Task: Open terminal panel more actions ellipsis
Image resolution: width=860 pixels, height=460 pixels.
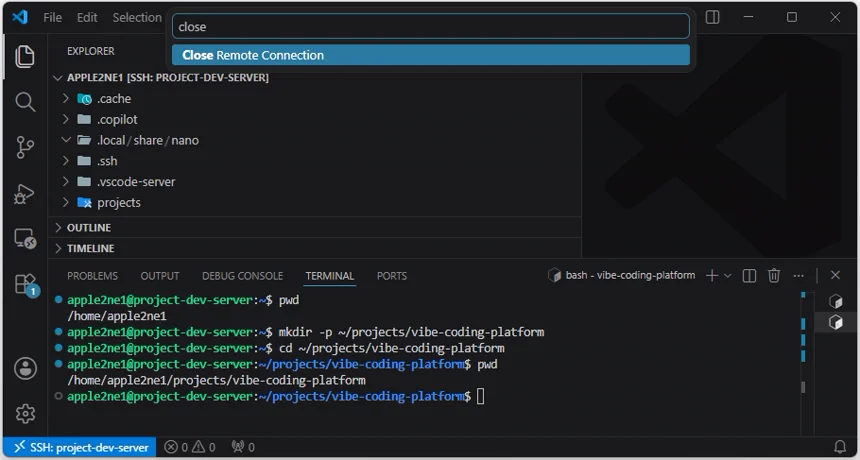Action: pos(798,275)
